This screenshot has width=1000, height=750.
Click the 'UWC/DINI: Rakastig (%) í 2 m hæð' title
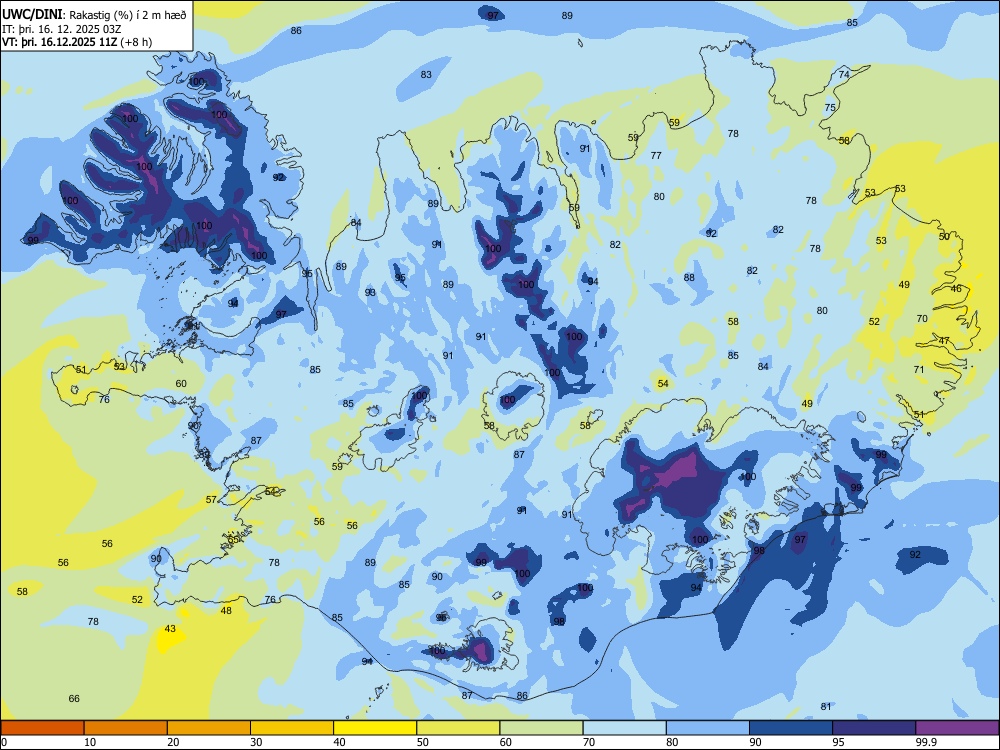click(x=94, y=15)
